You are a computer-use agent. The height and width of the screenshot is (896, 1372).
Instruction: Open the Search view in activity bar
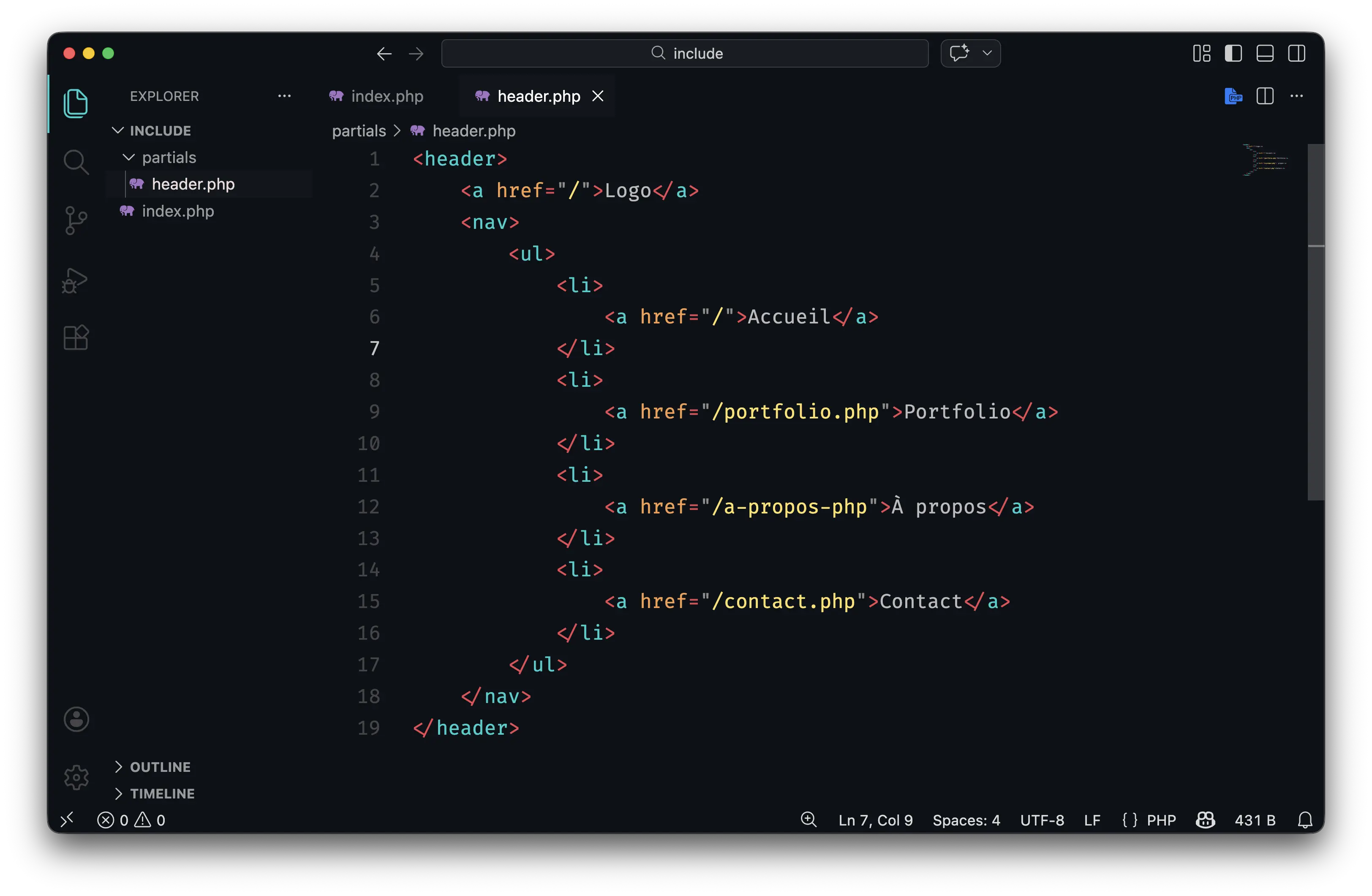pyautogui.click(x=76, y=162)
